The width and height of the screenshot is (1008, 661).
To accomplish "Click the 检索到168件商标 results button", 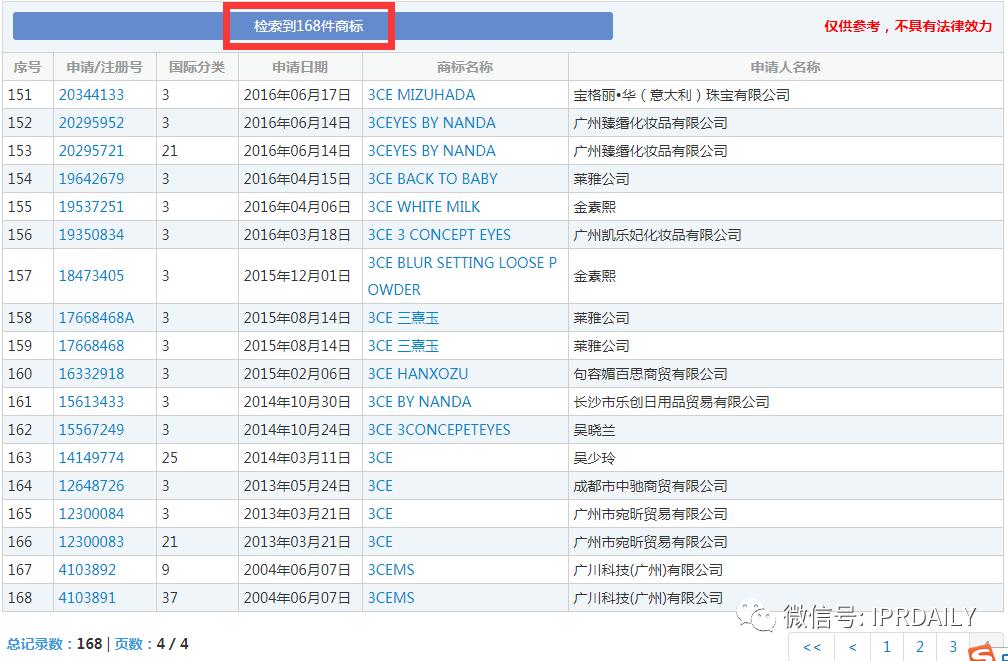I will (309, 24).
